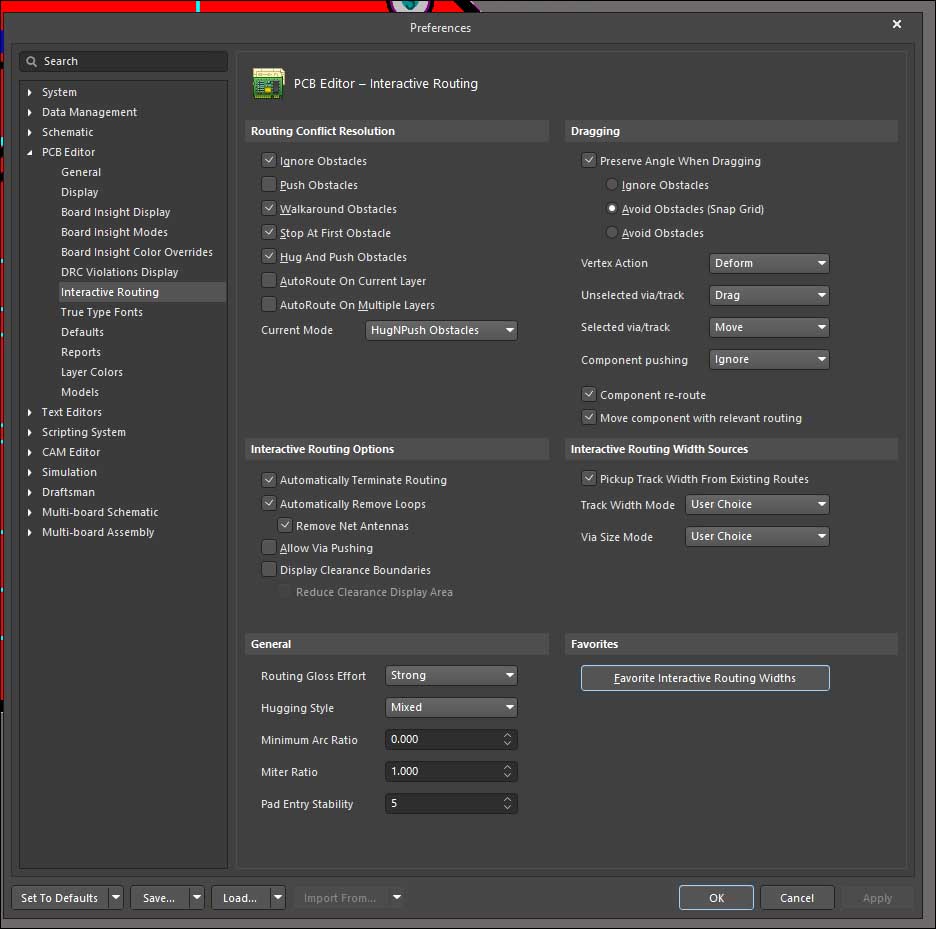This screenshot has height=929, width=936.
Task: Click the Pad Entry Stability input field
Action: (442, 804)
